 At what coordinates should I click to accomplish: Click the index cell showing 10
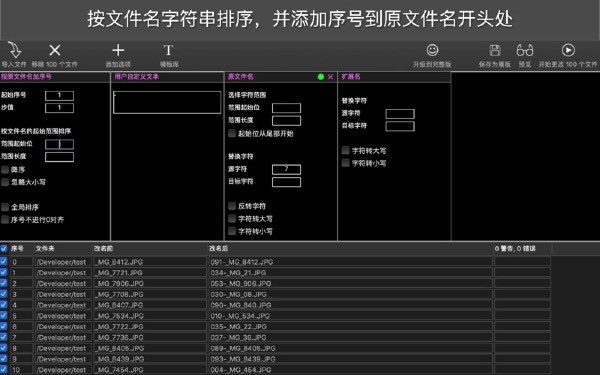click(x=21, y=370)
